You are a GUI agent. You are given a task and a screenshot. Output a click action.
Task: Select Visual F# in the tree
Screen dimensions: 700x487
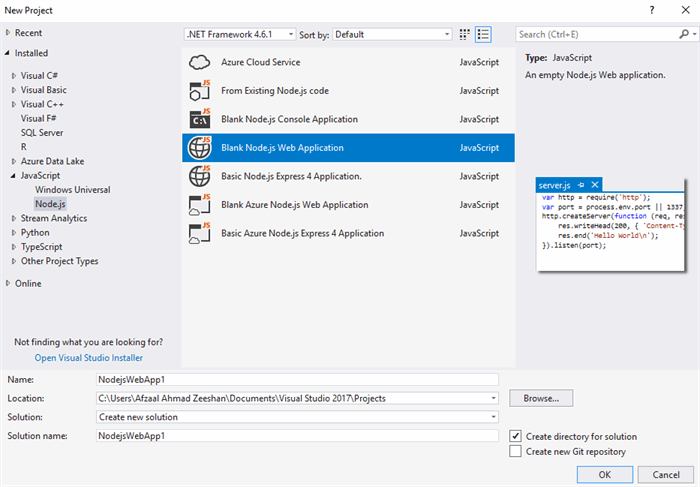38,118
